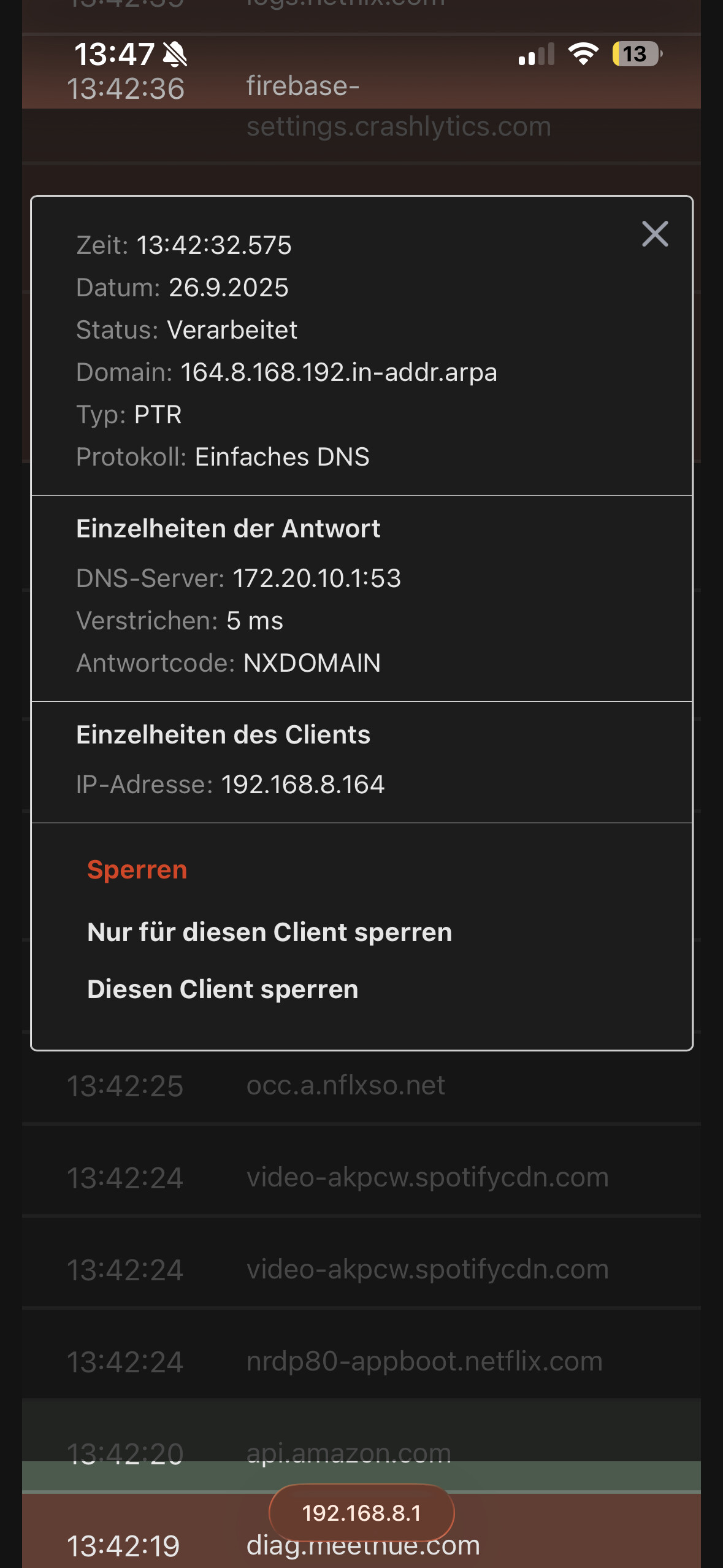Tap the 192.168.8.1 address pill
Screen dimensions: 723x1568
coord(361,1512)
